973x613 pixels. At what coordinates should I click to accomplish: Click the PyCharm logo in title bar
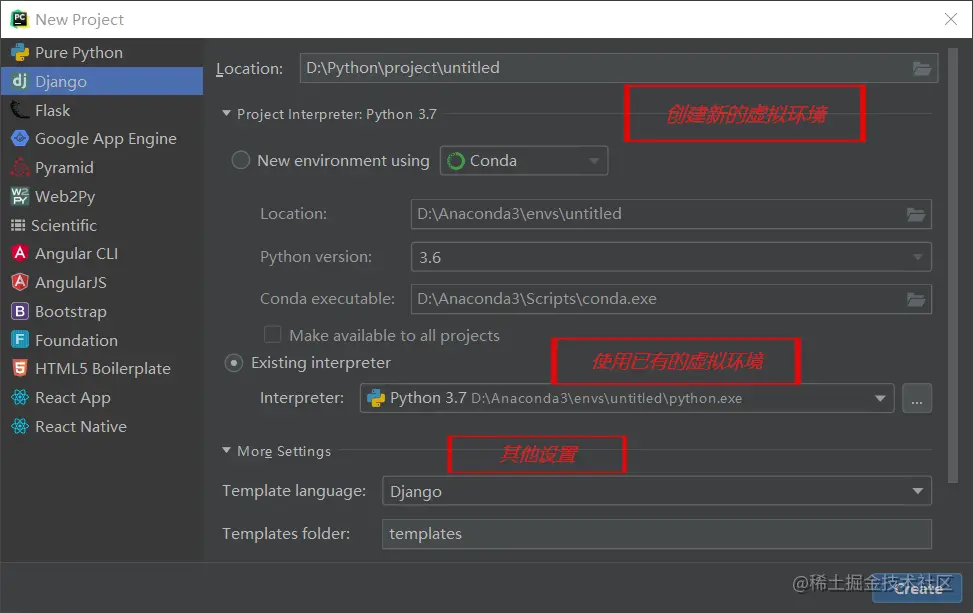click(x=19, y=19)
